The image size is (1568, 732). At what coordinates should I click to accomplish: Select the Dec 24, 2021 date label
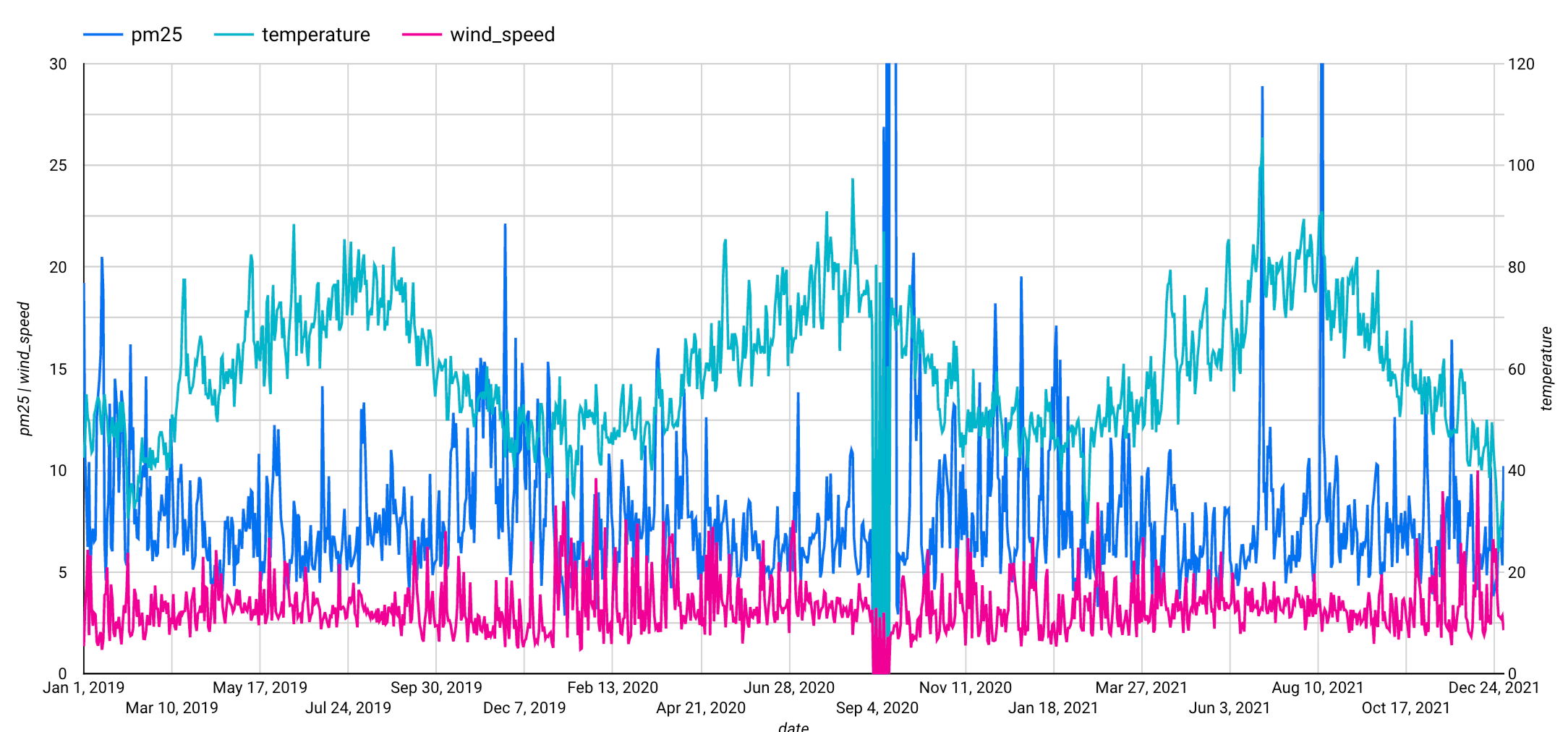tap(1494, 687)
